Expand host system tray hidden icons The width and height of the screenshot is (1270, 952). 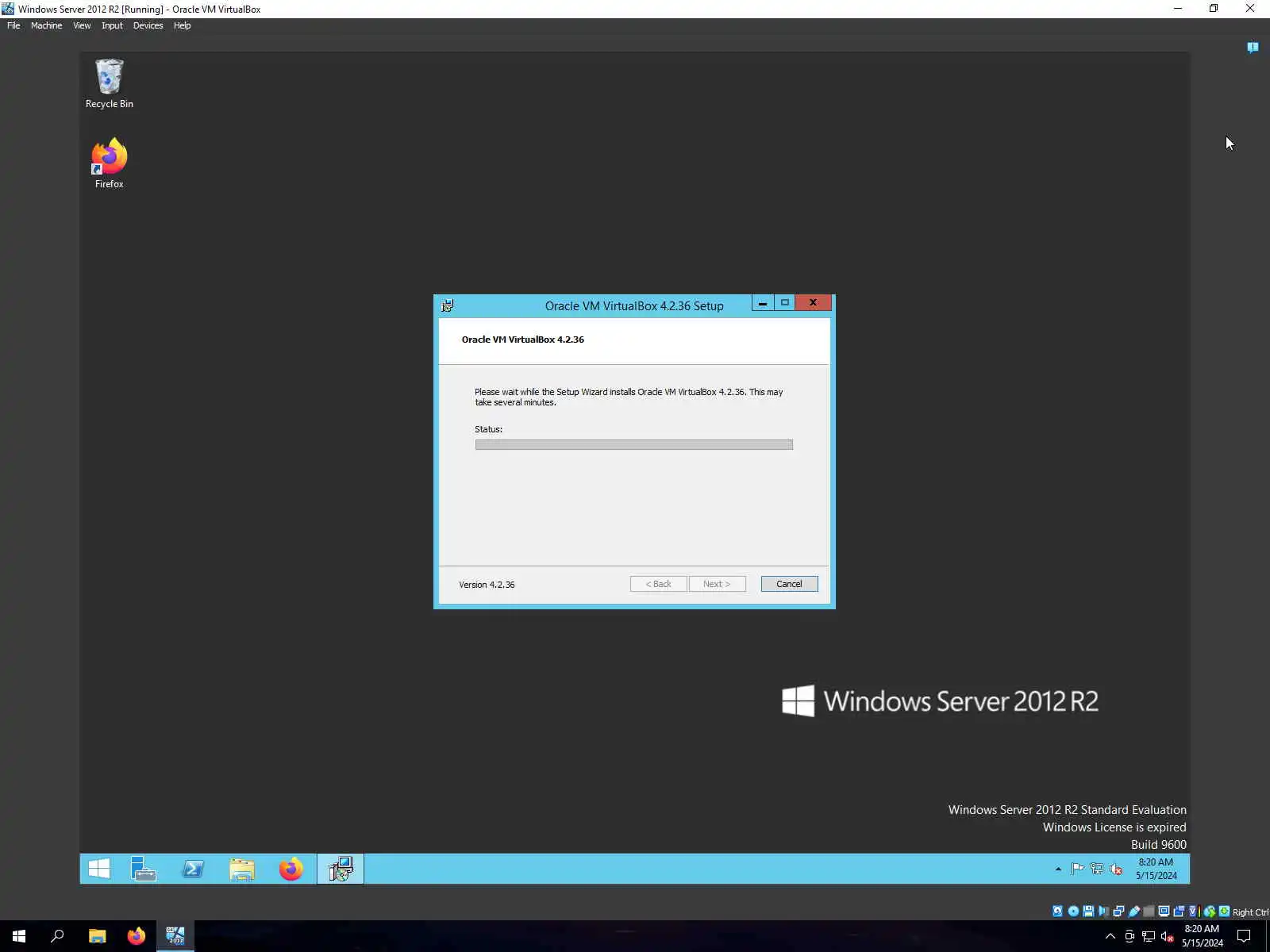(x=1110, y=936)
